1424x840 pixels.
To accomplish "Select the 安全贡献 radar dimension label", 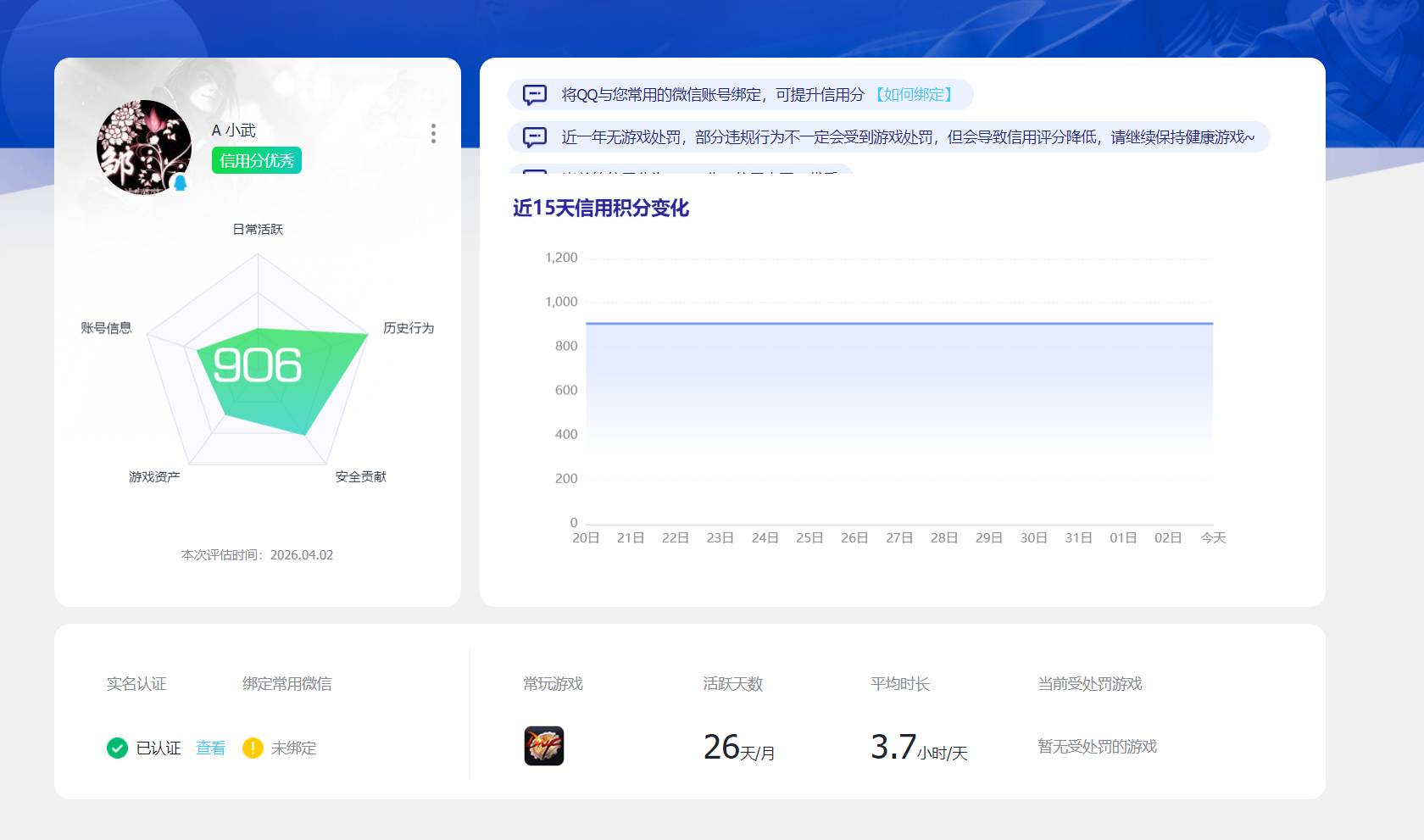I will 360,476.
